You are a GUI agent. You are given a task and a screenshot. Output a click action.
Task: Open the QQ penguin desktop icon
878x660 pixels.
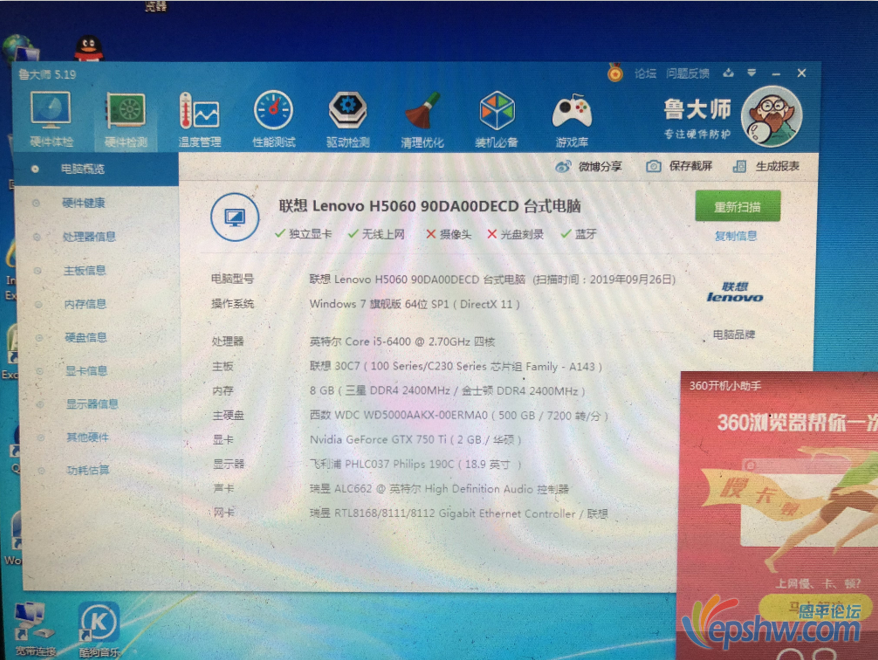click(88, 48)
